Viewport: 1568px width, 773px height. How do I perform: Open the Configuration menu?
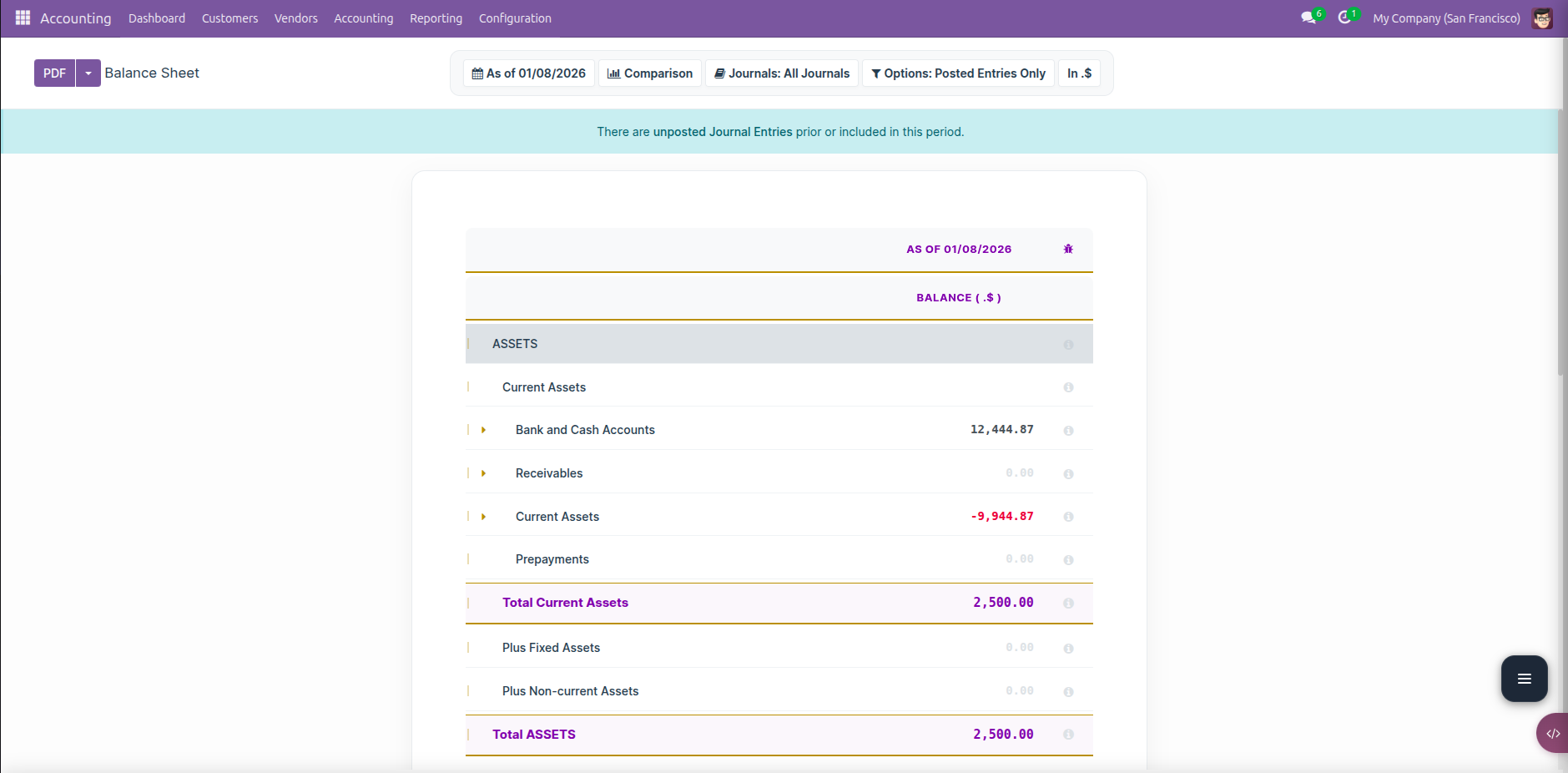click(x=515, y=18)
